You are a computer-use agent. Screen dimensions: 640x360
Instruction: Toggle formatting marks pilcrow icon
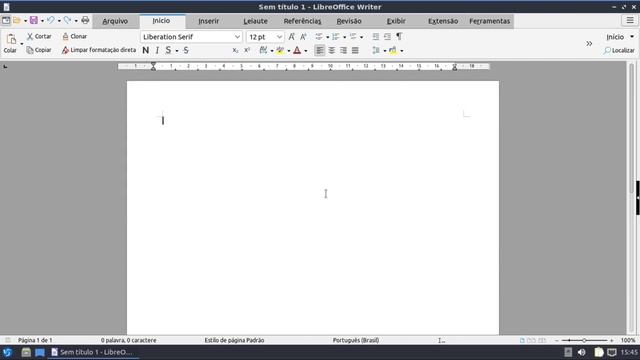coord(399,37)
